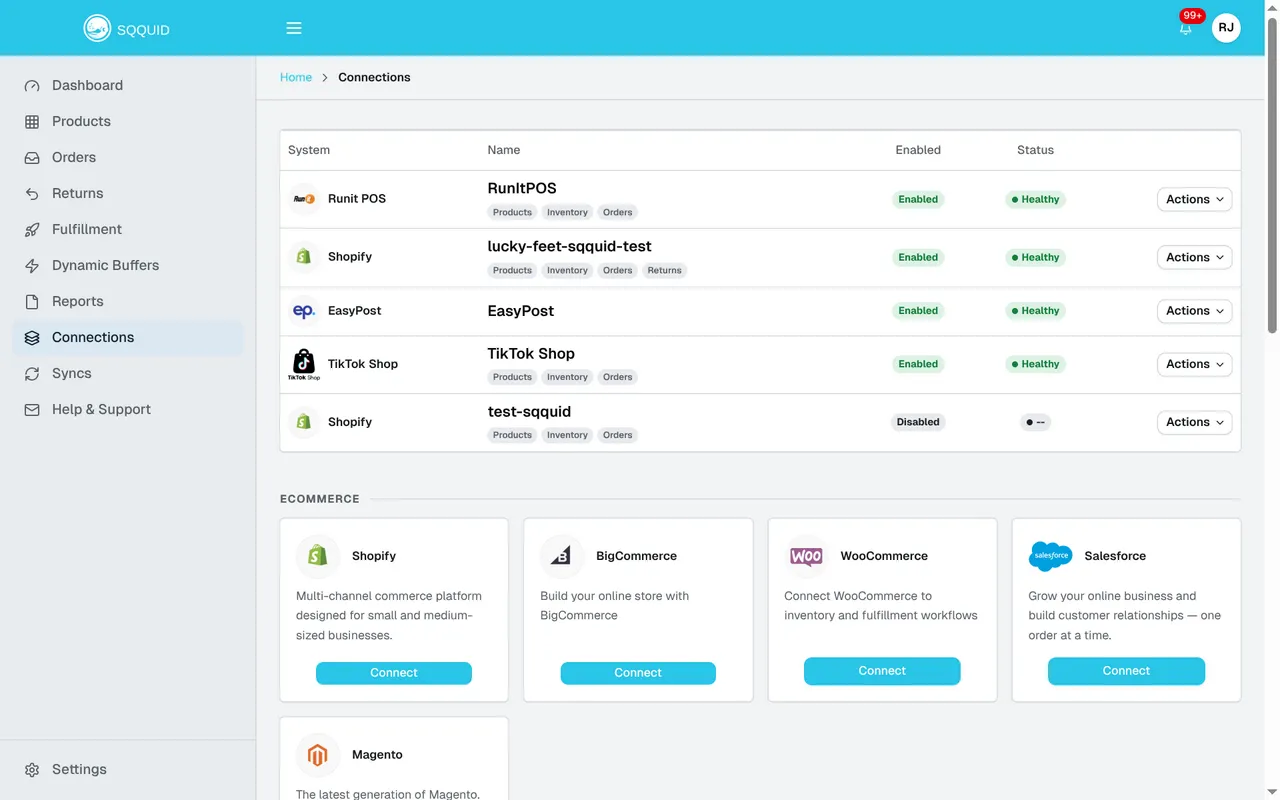Click the Enabled badge for RunItPOS
Image resolution: width=1280 pixels, height=800 pixels.
(x=918, y=199)
